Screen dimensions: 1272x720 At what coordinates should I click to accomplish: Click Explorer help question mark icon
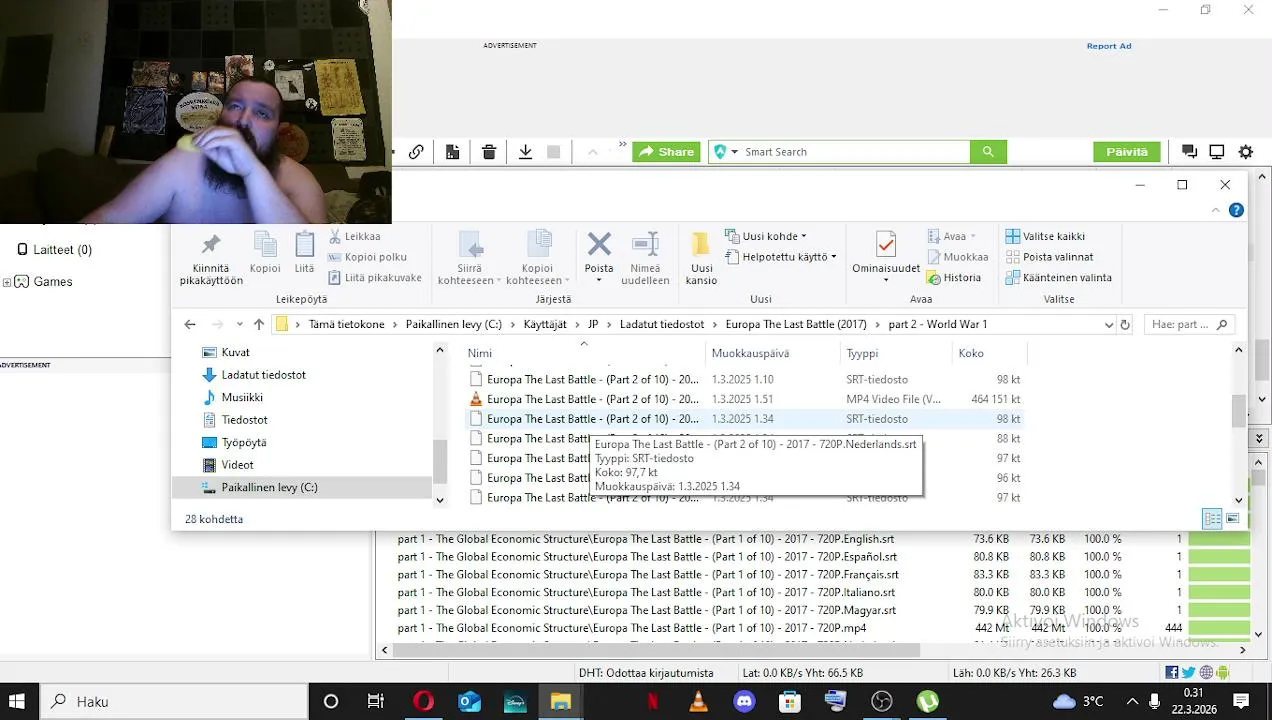(x=1236, y=210)
